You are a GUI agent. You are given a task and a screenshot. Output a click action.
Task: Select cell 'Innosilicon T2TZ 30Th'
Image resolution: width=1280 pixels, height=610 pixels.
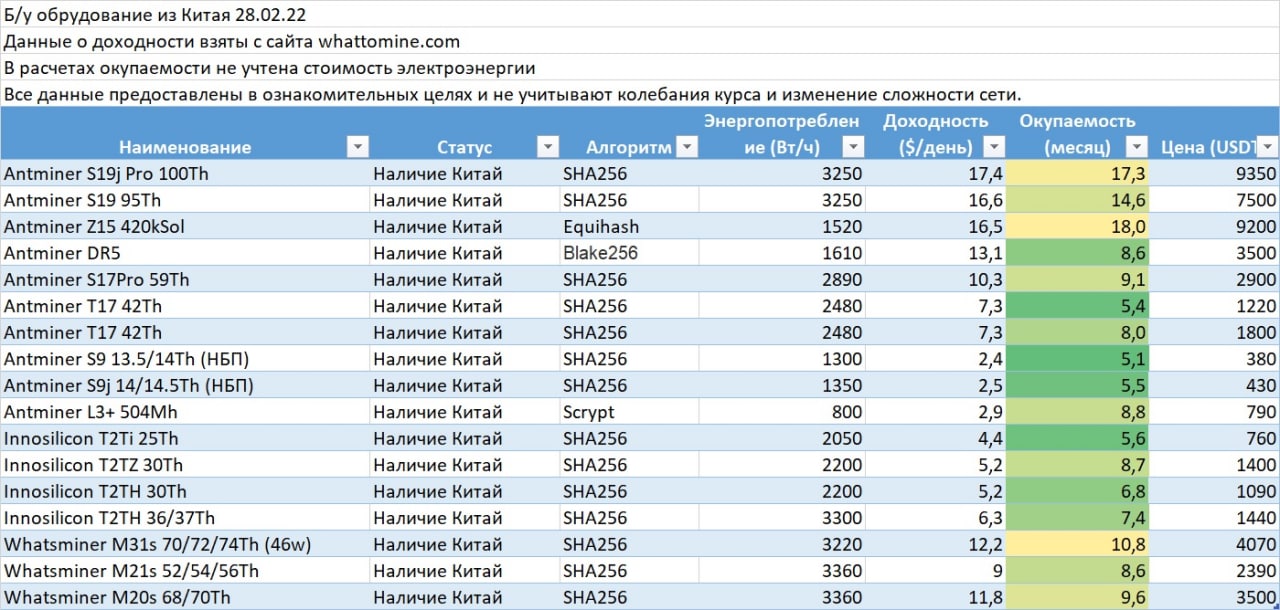pos(185,465)
